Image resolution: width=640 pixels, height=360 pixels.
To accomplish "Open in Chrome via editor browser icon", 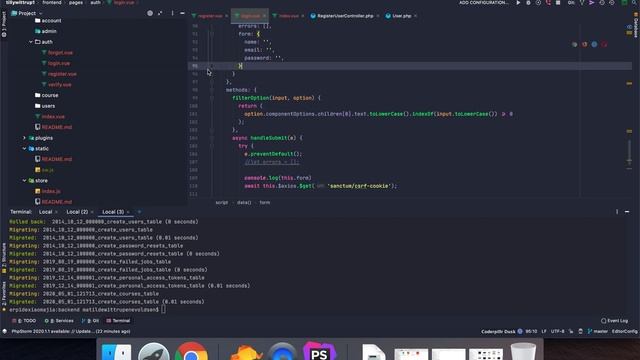I will point(575,44).
